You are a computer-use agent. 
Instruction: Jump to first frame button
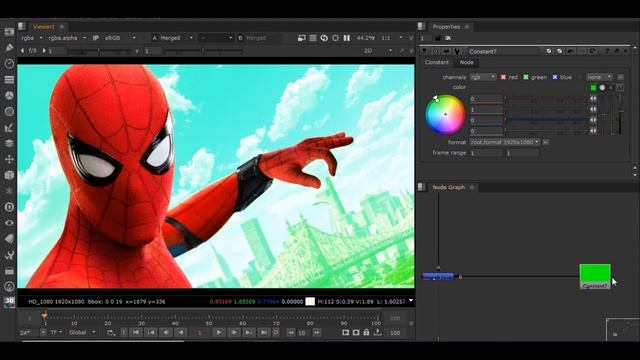point(136,333)
